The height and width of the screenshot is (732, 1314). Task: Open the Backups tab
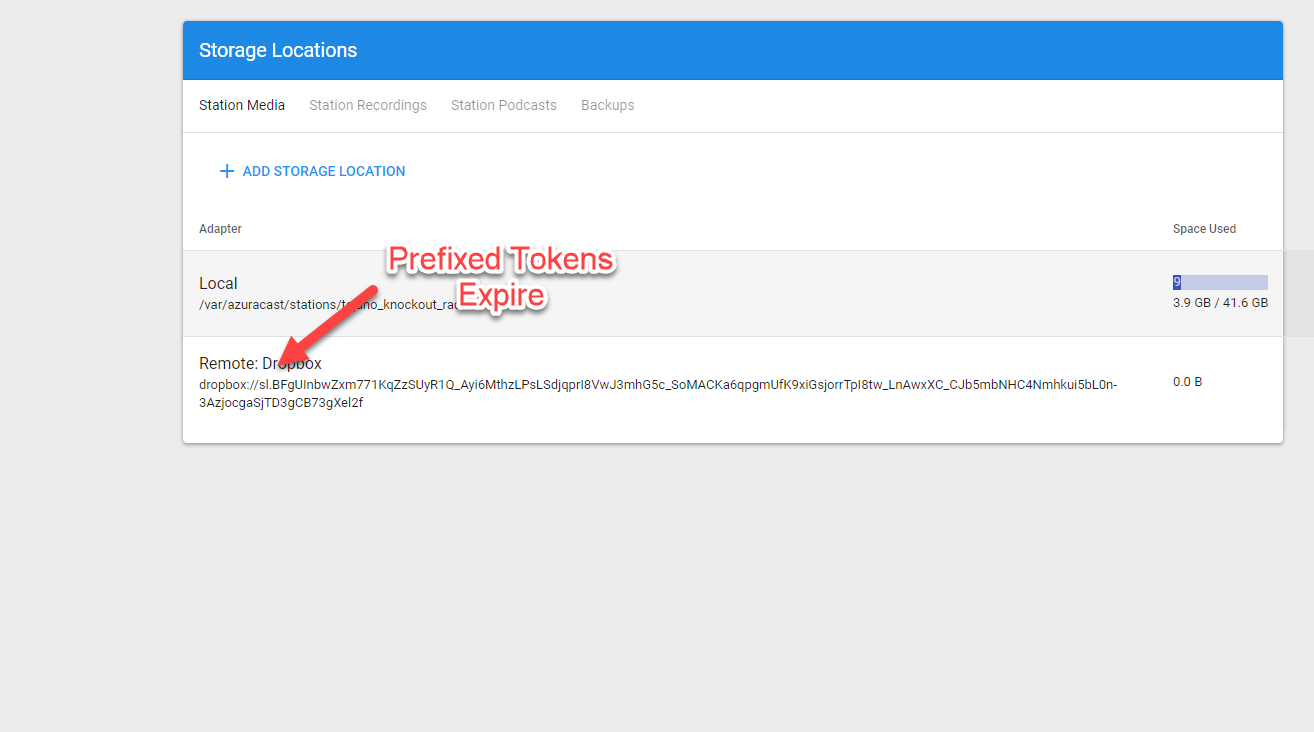[607, 105]
